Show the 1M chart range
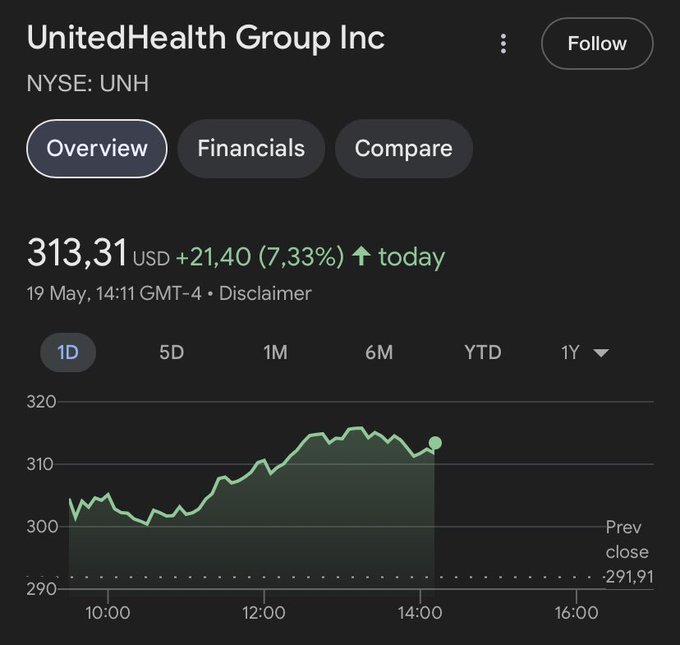 point(275,352)
